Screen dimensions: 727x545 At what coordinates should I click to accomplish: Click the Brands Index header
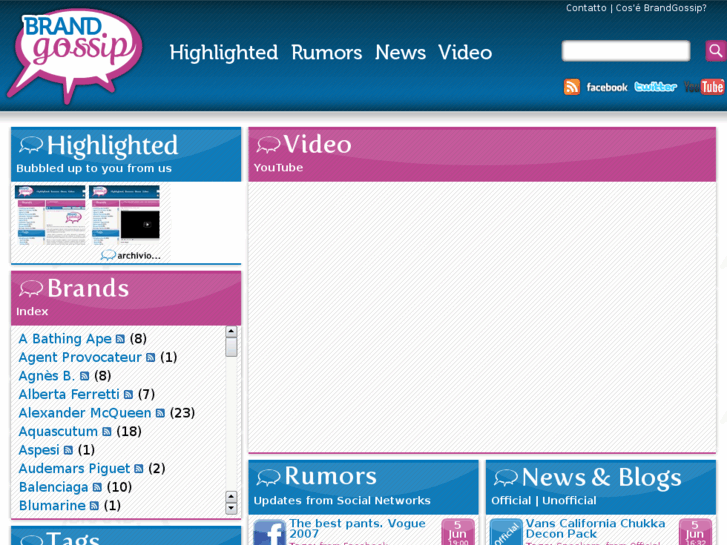126,298
